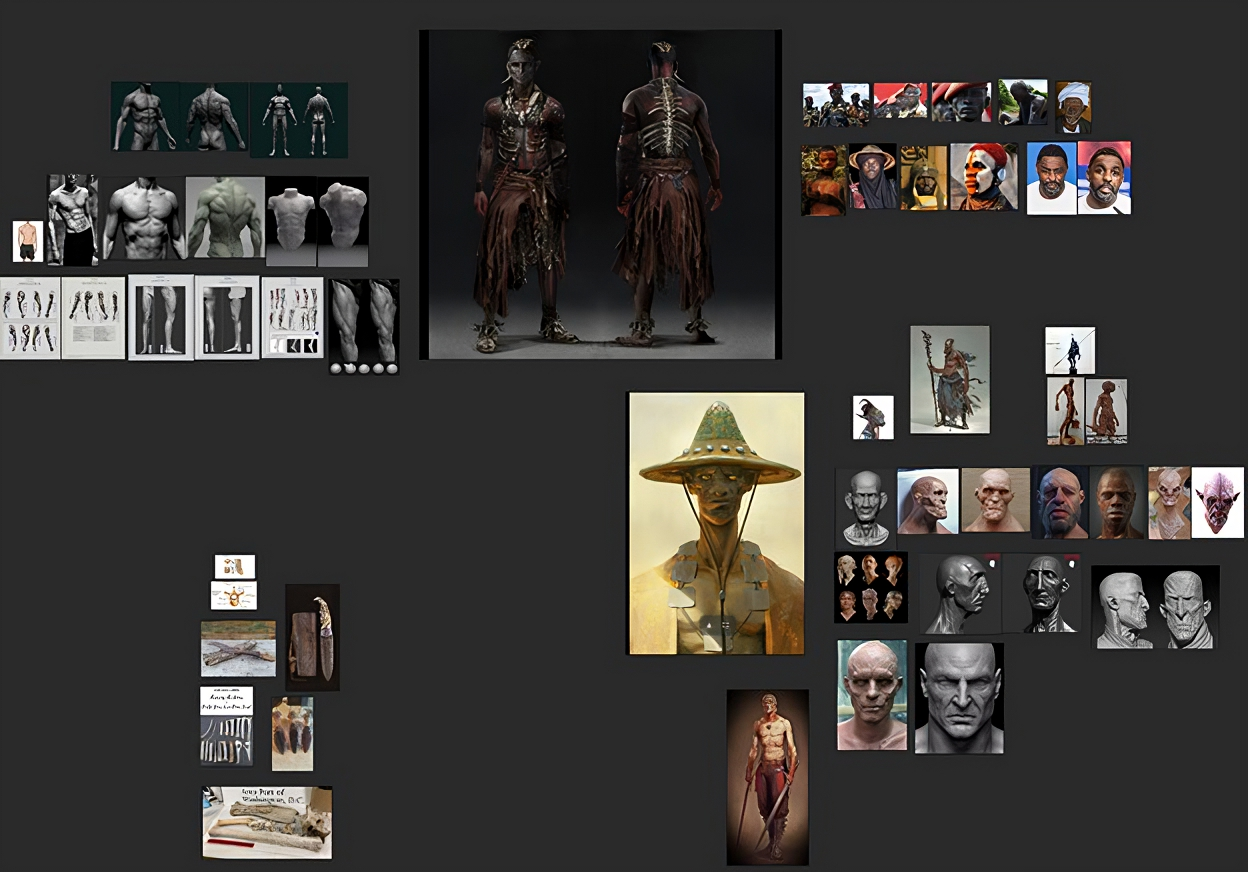Select the tiny bone fragments image on white
Viewport: 1248px width, 872px height.
[235, 567]
